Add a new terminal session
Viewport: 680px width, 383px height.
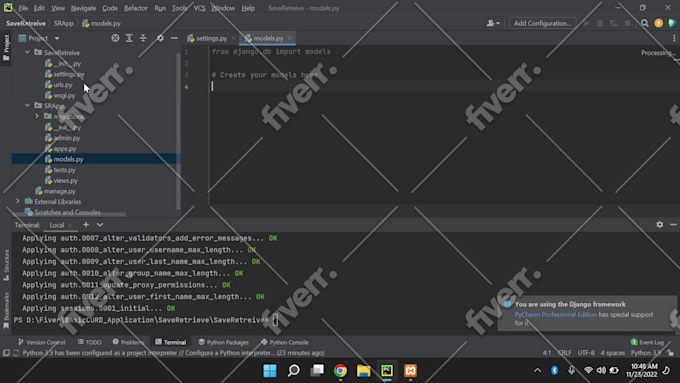[x=86, y=225]
